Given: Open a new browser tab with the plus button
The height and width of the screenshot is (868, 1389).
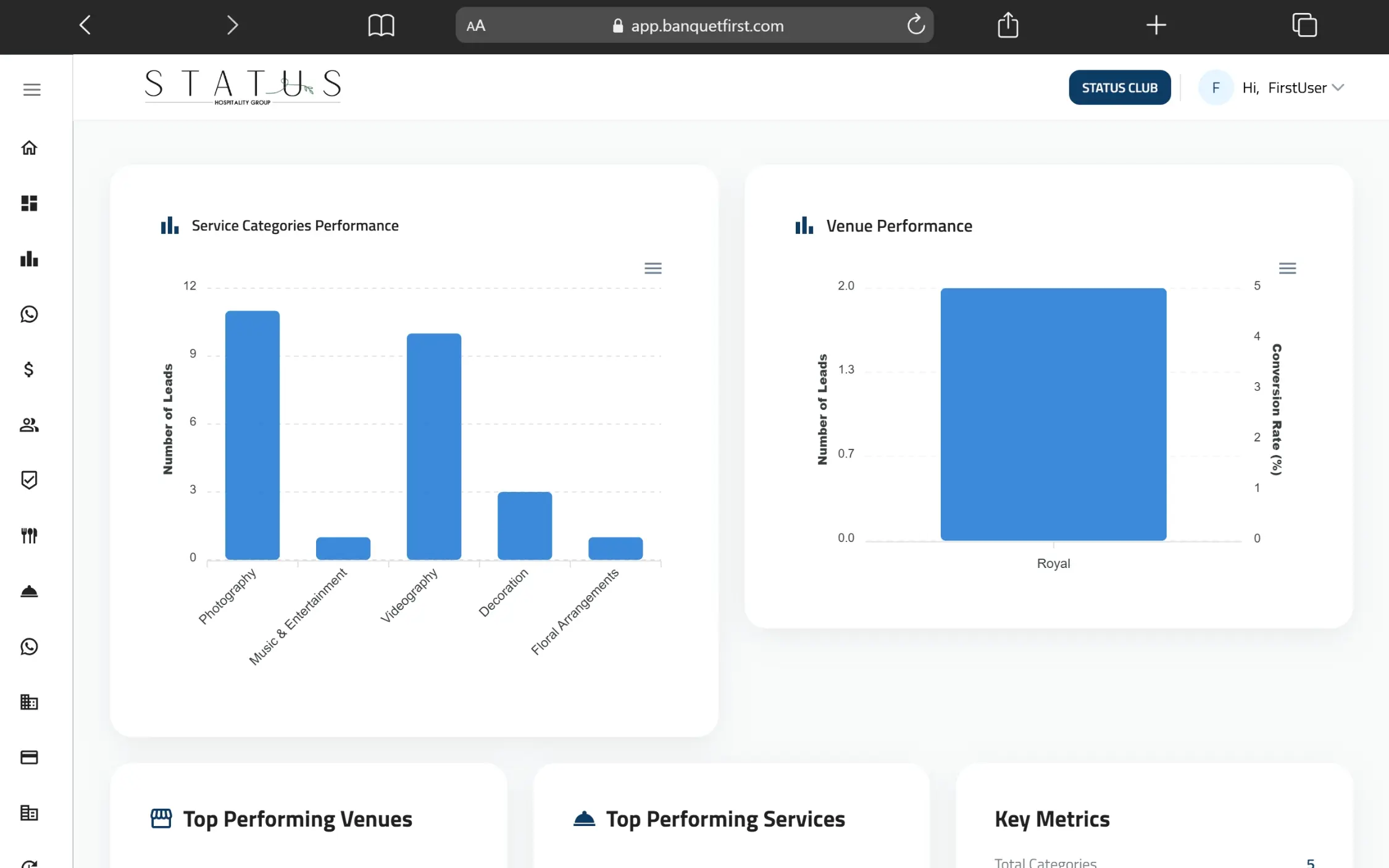Looking at the screenshot, I should [x=1155, y=25].
